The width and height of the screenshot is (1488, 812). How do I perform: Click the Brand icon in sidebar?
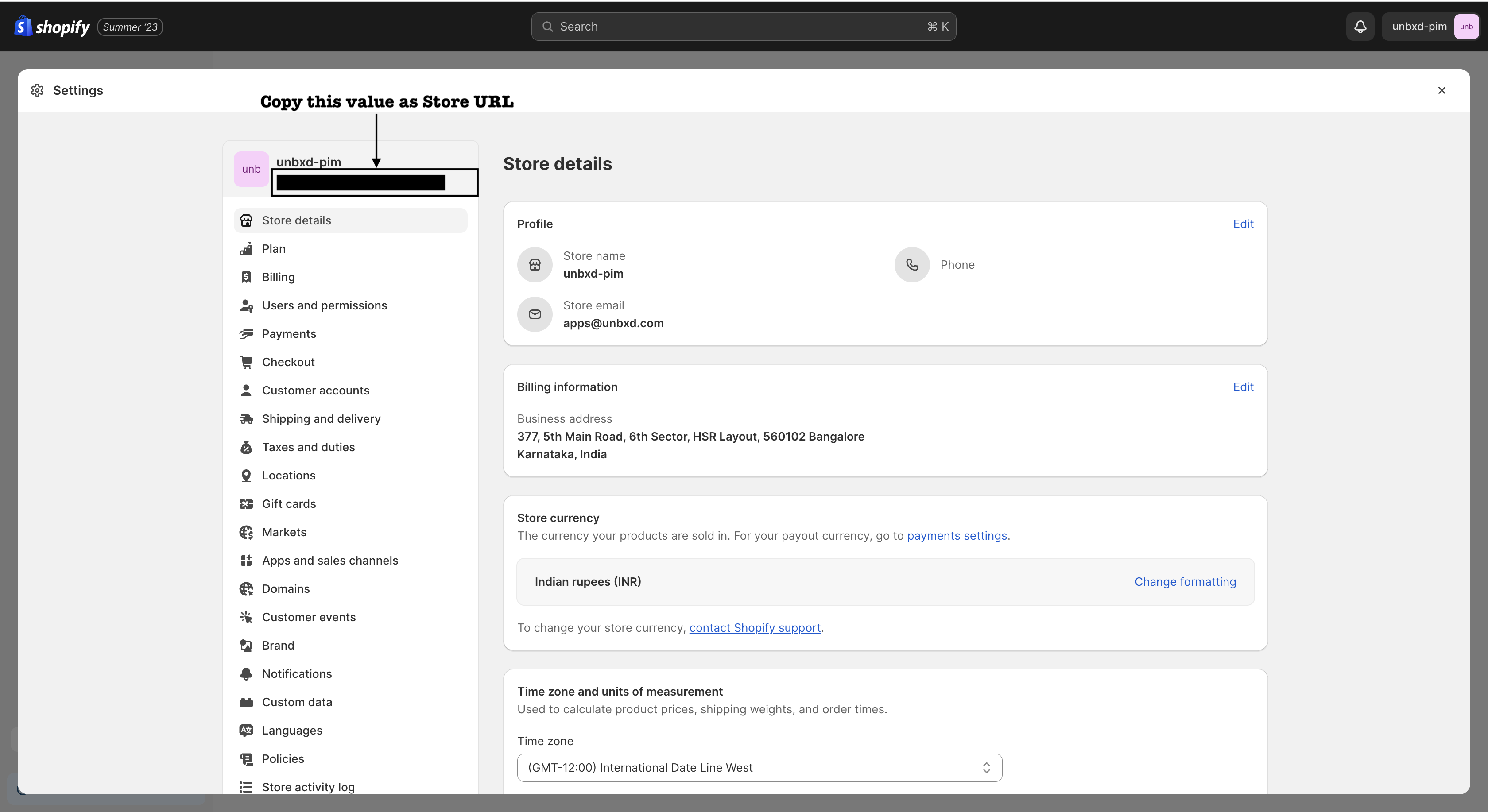point(246,645)
